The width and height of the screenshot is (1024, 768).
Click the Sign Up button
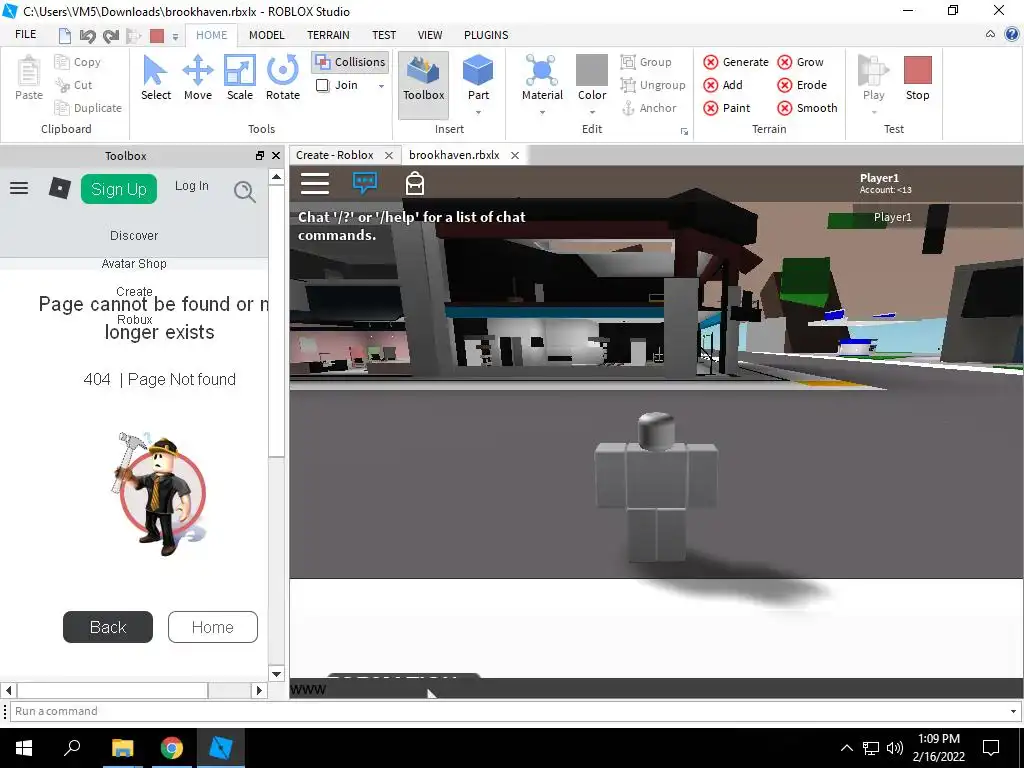click(x=119, y=189)
